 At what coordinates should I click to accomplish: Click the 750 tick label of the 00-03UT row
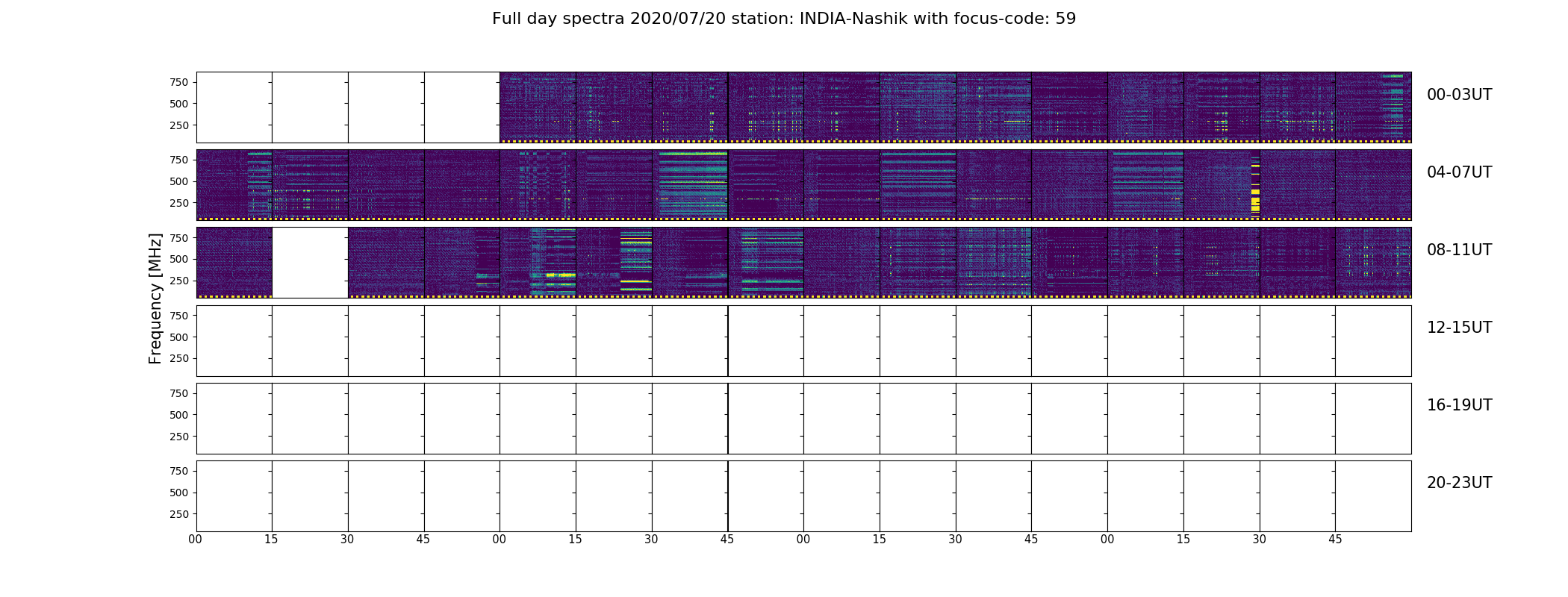point(179,82)
